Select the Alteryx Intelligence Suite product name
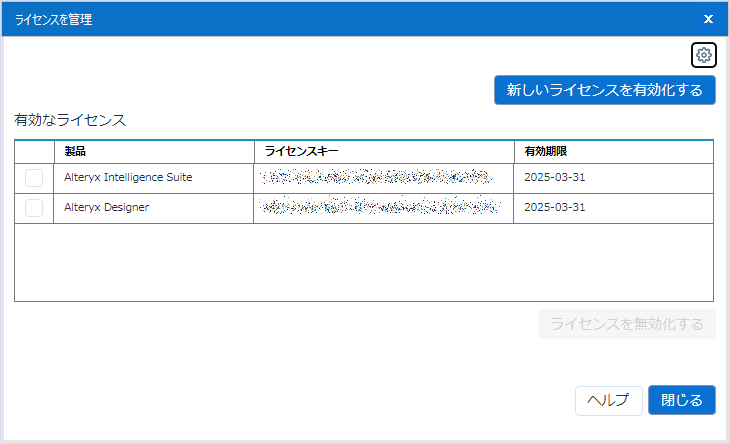This screenshot has height=444, width=730. click(x=128, y=178)
